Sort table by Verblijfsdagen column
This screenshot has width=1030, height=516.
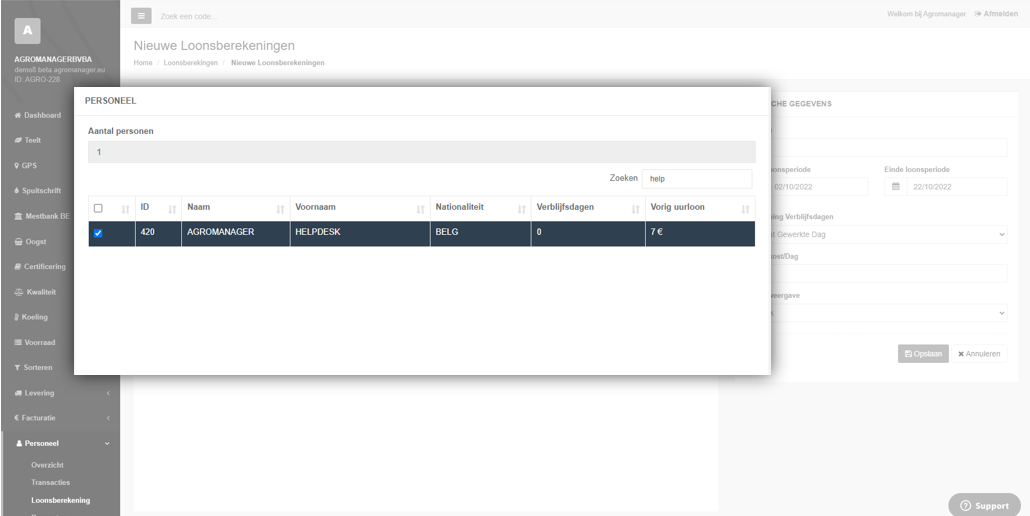pos(588,208)
